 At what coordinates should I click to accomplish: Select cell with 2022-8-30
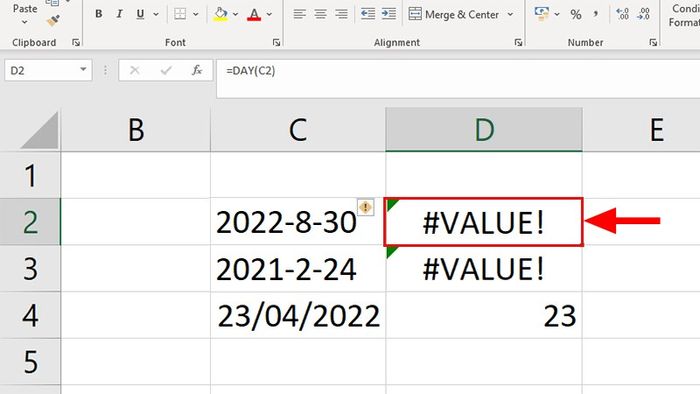pyautogui.click(x=298, y=222)
